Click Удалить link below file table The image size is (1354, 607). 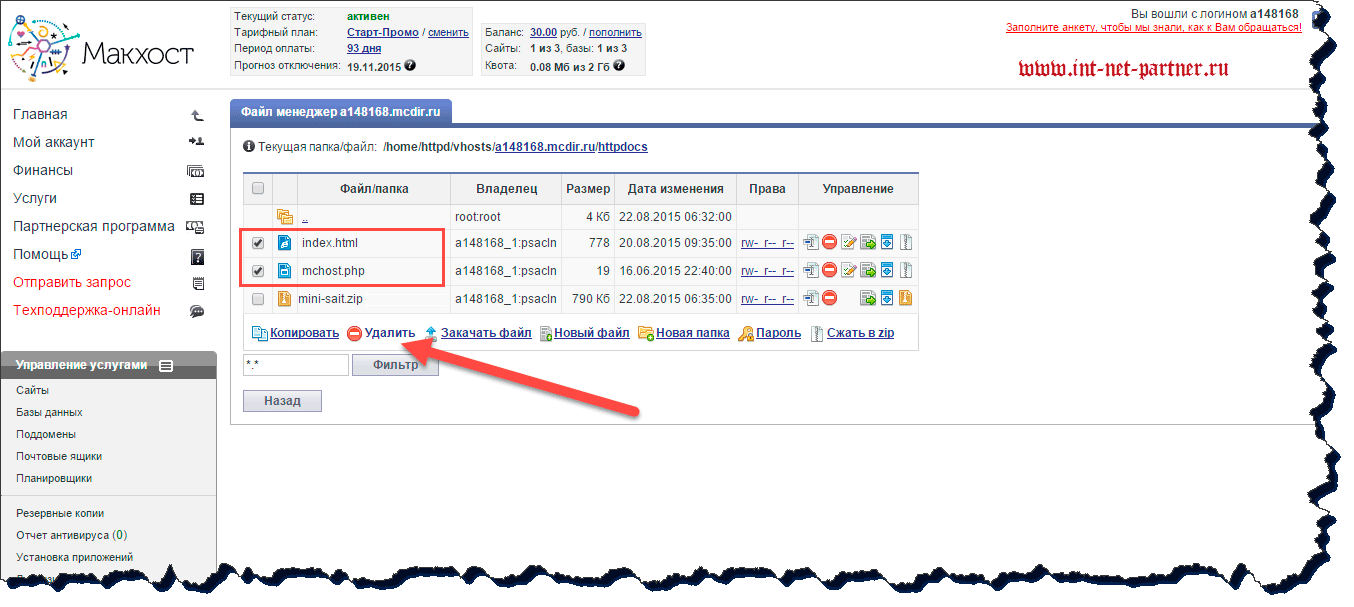click(389, 333)
